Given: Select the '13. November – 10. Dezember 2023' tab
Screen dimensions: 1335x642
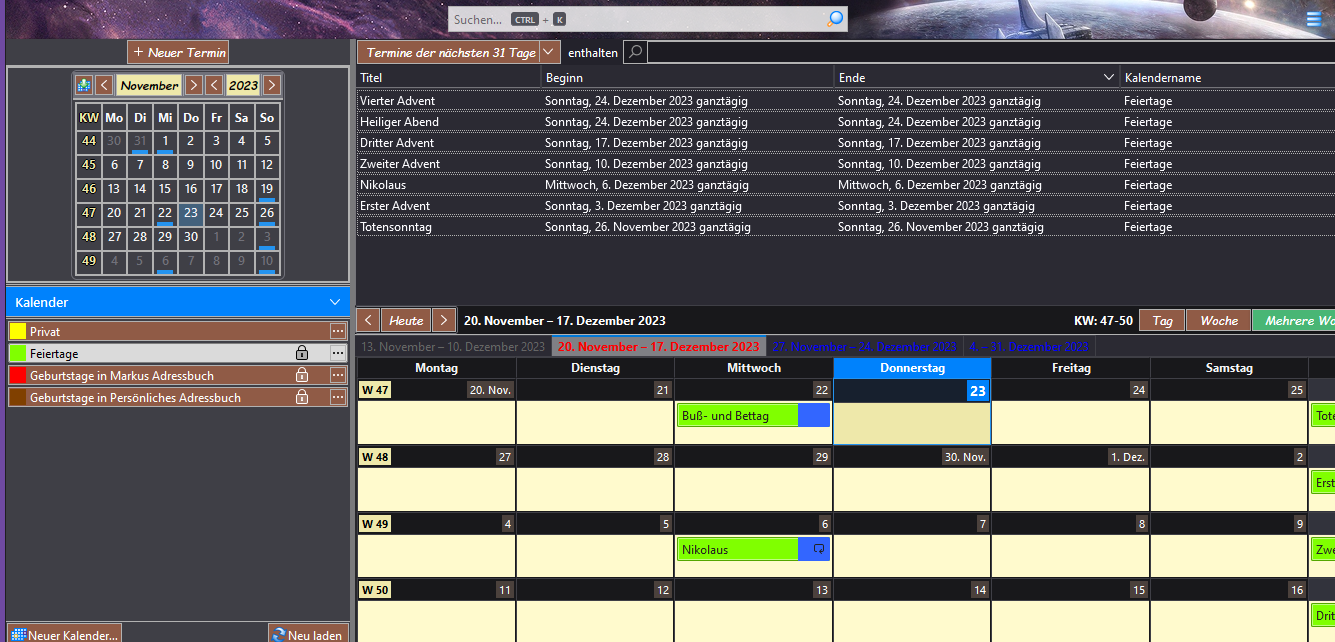Looking at the screenshot, I should pyautogui.click(x=453, y=347).
